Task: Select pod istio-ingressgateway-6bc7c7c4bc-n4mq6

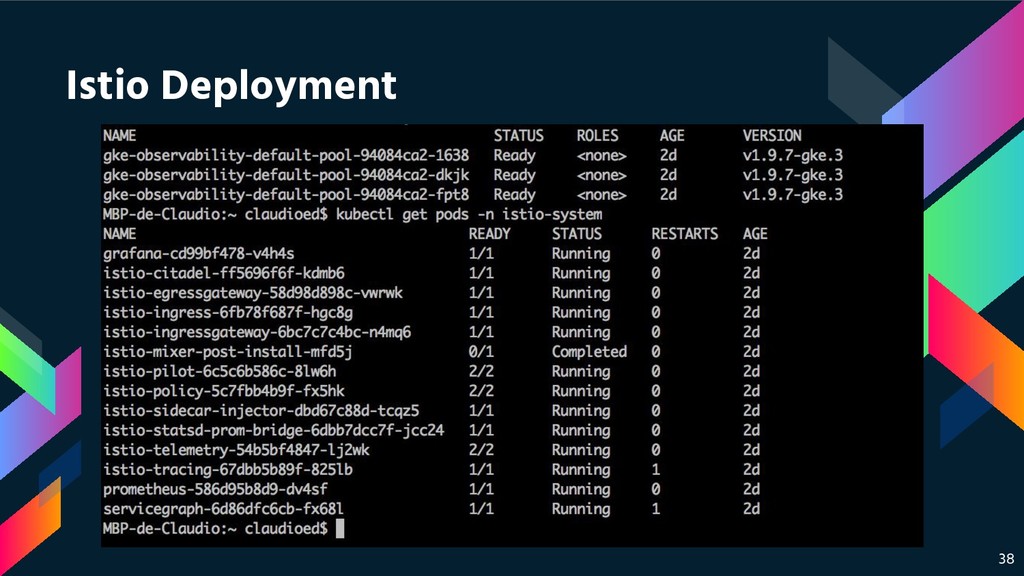Action: [257, 332]
